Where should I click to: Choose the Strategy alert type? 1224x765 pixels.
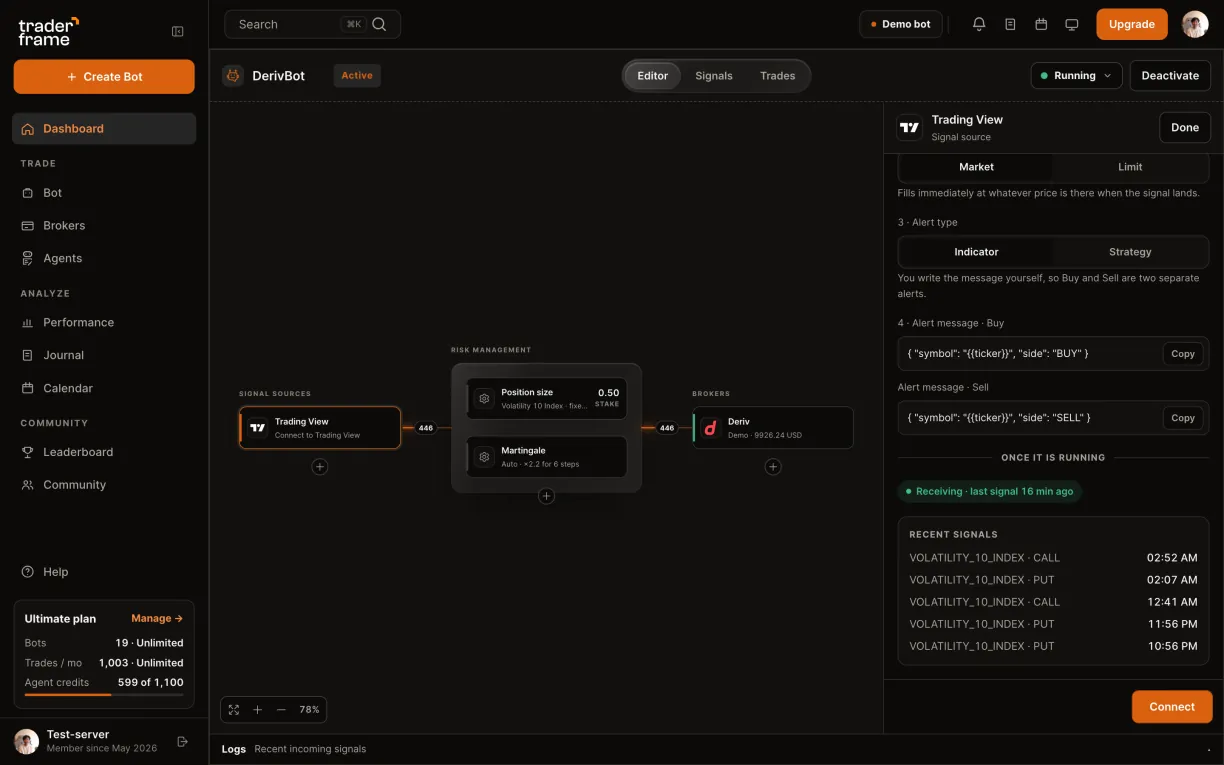coord(1130,252)
